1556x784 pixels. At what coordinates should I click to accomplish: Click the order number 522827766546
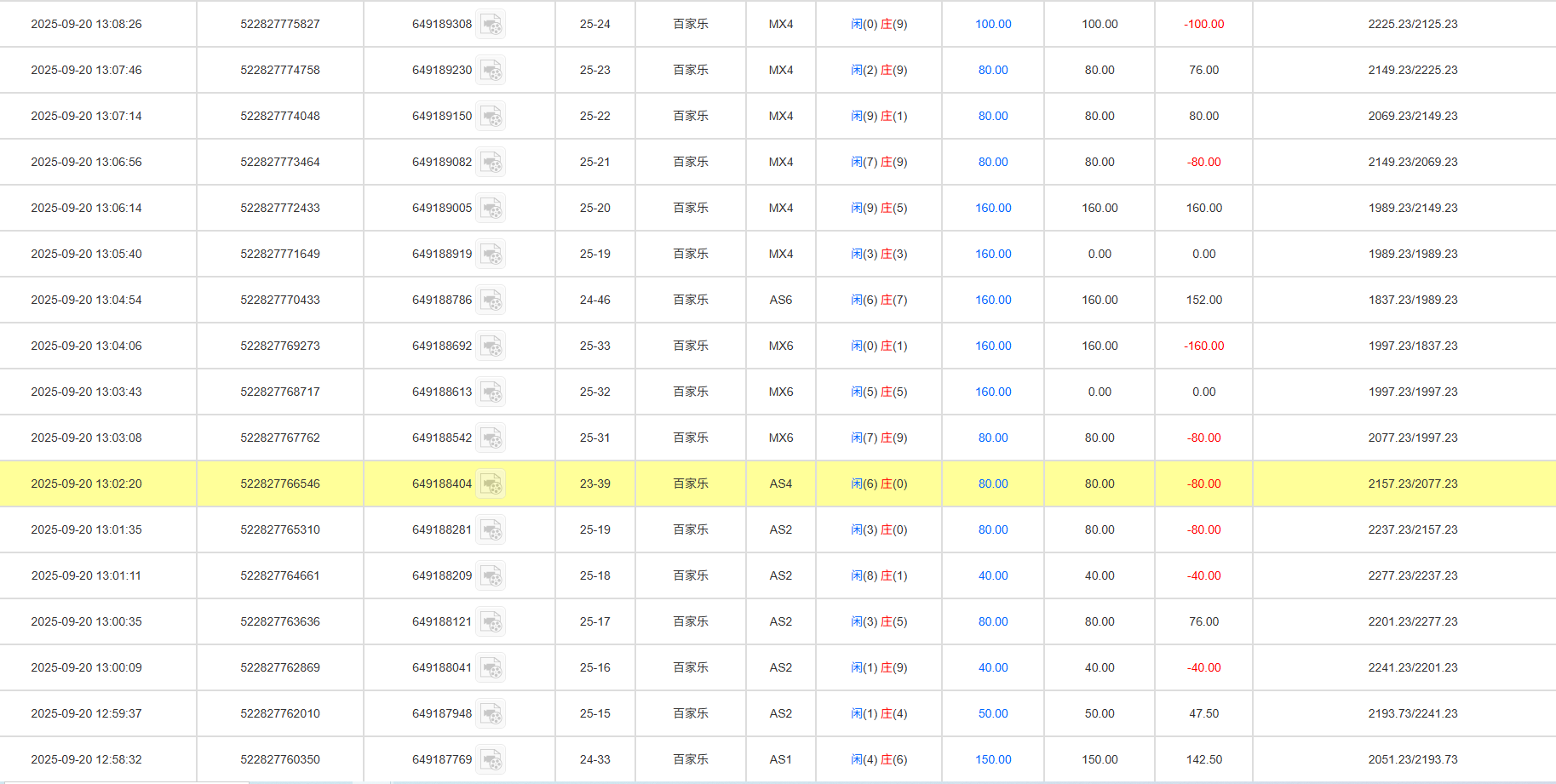280,484
